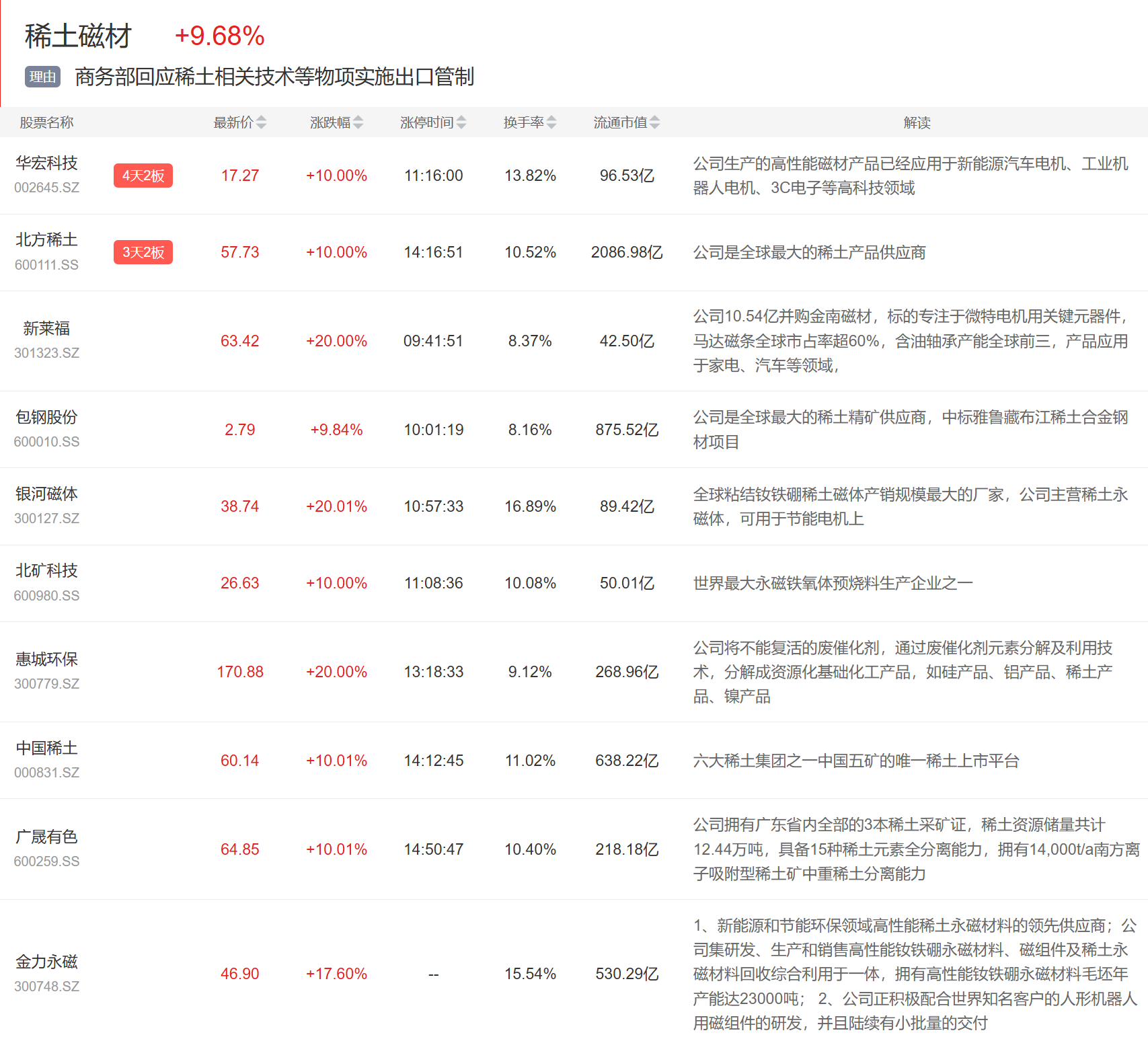Sort by 换手率 column arrows

click(x=551, y=122)
